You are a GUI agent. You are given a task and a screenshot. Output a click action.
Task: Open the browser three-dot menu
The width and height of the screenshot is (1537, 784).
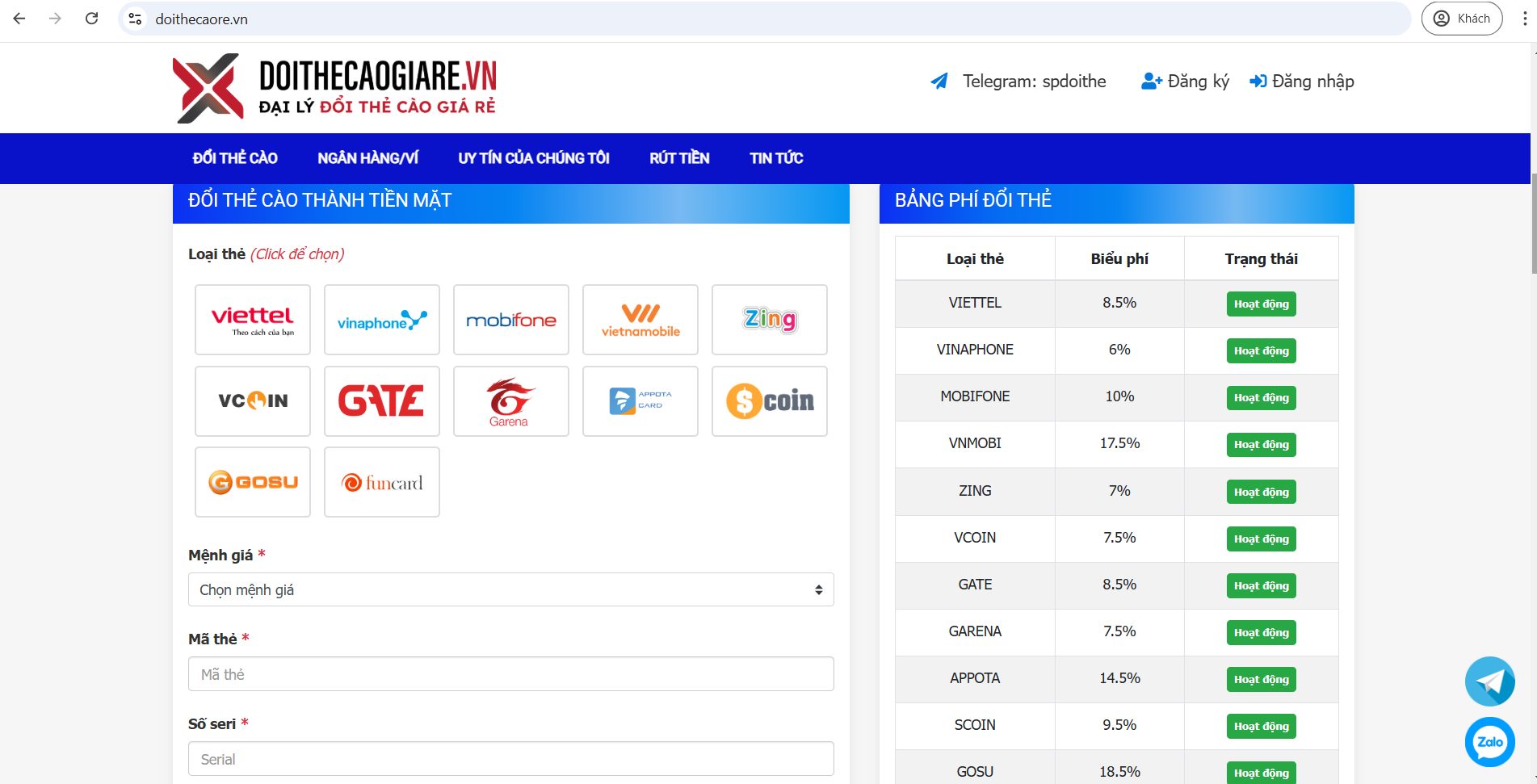pos(1524,19)
